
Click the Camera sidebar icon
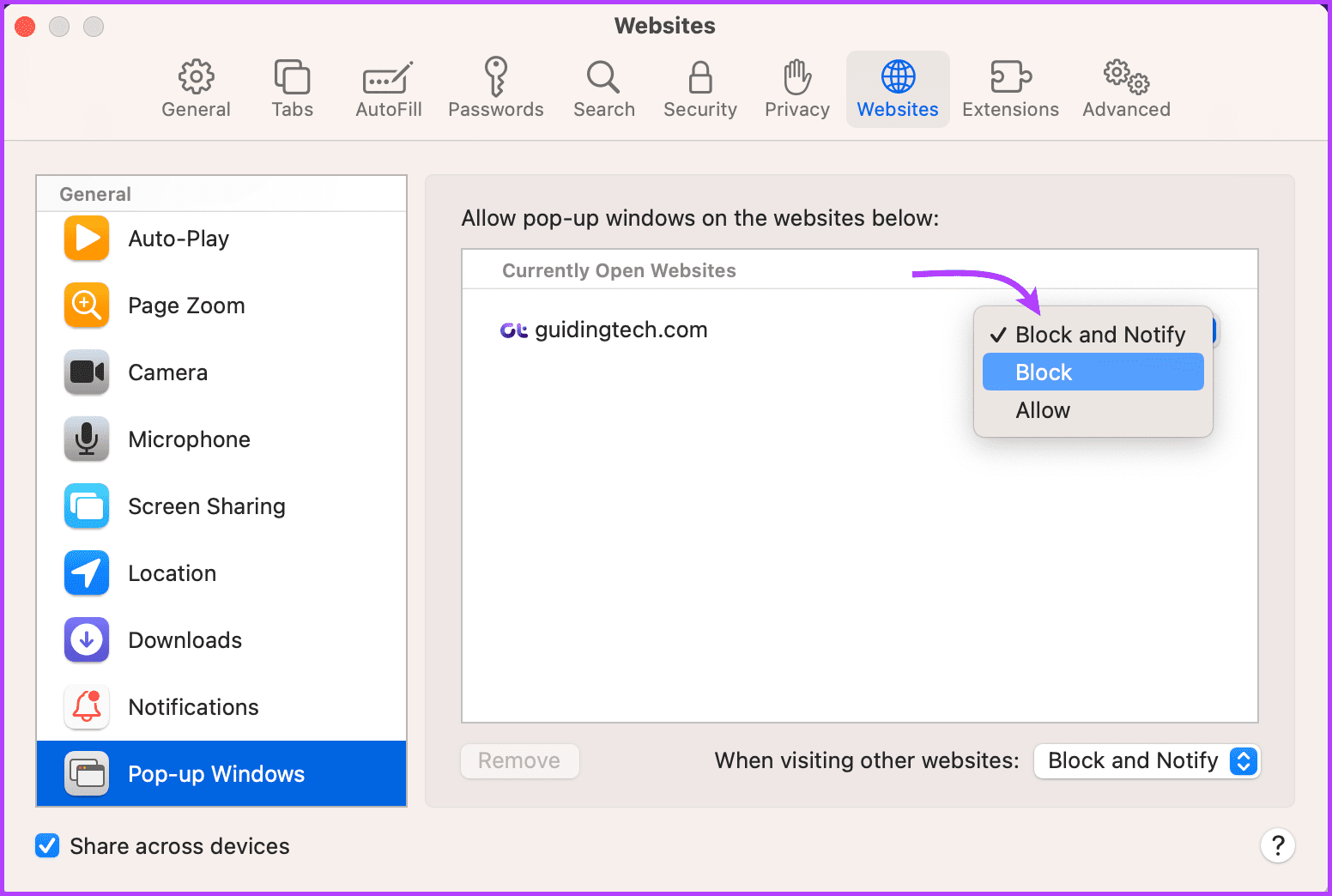pyautogui.click(x=86, y=372)
